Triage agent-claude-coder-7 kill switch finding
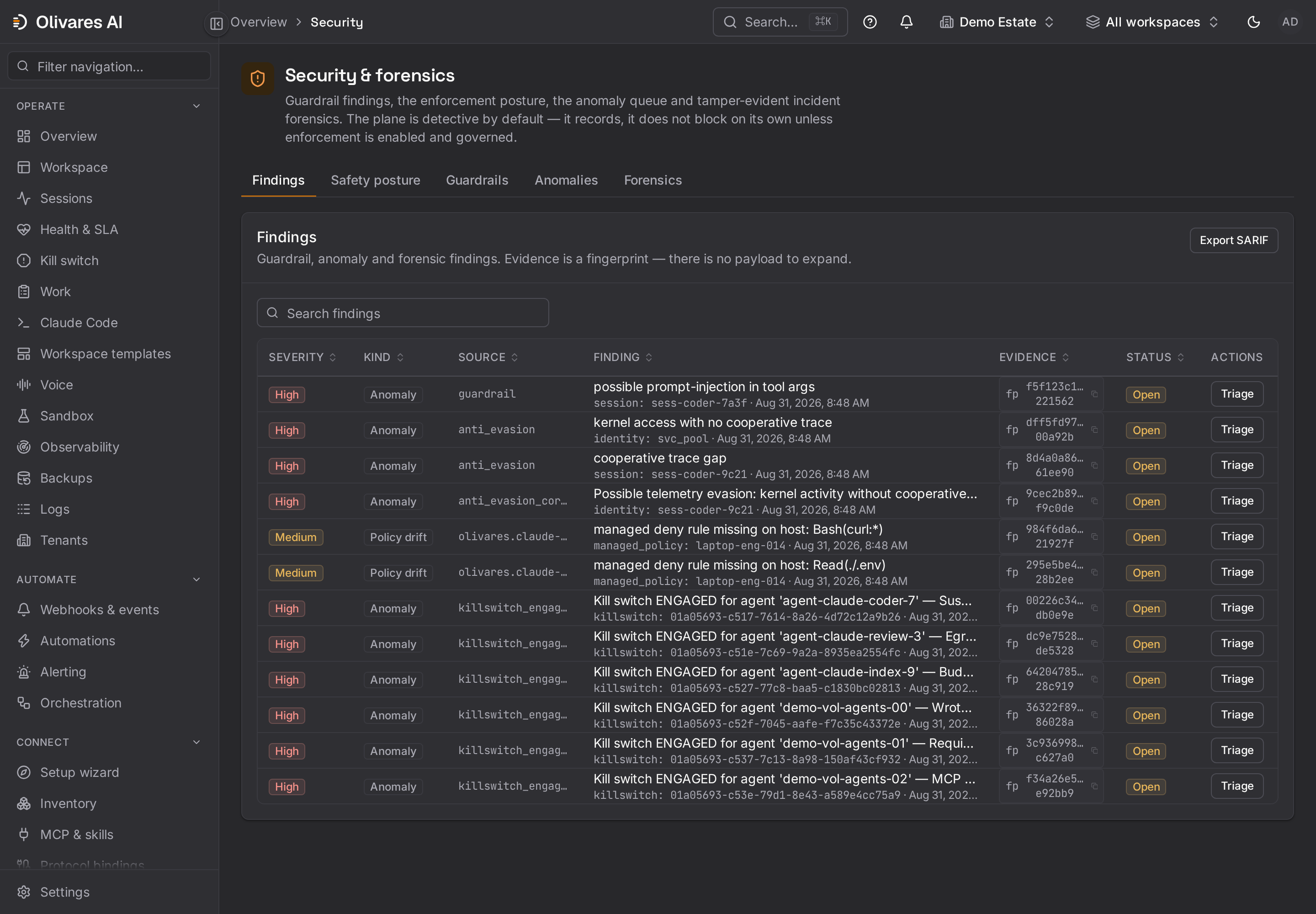Image resolution: width=1316 pixels, height=914 pixels. [x=1237, y=608]
